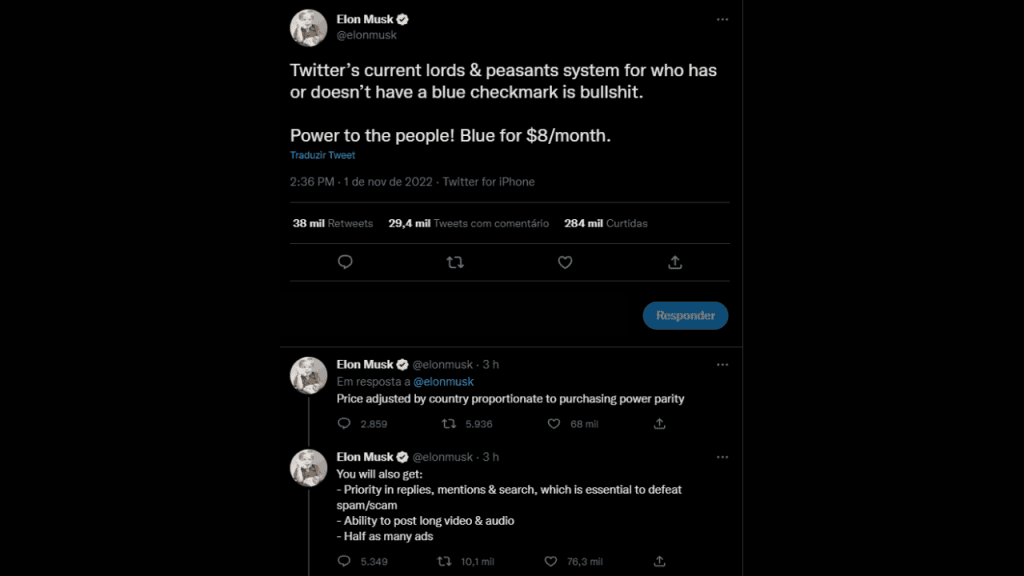Click the retweet icon on the main tweet

pos(455,261)
